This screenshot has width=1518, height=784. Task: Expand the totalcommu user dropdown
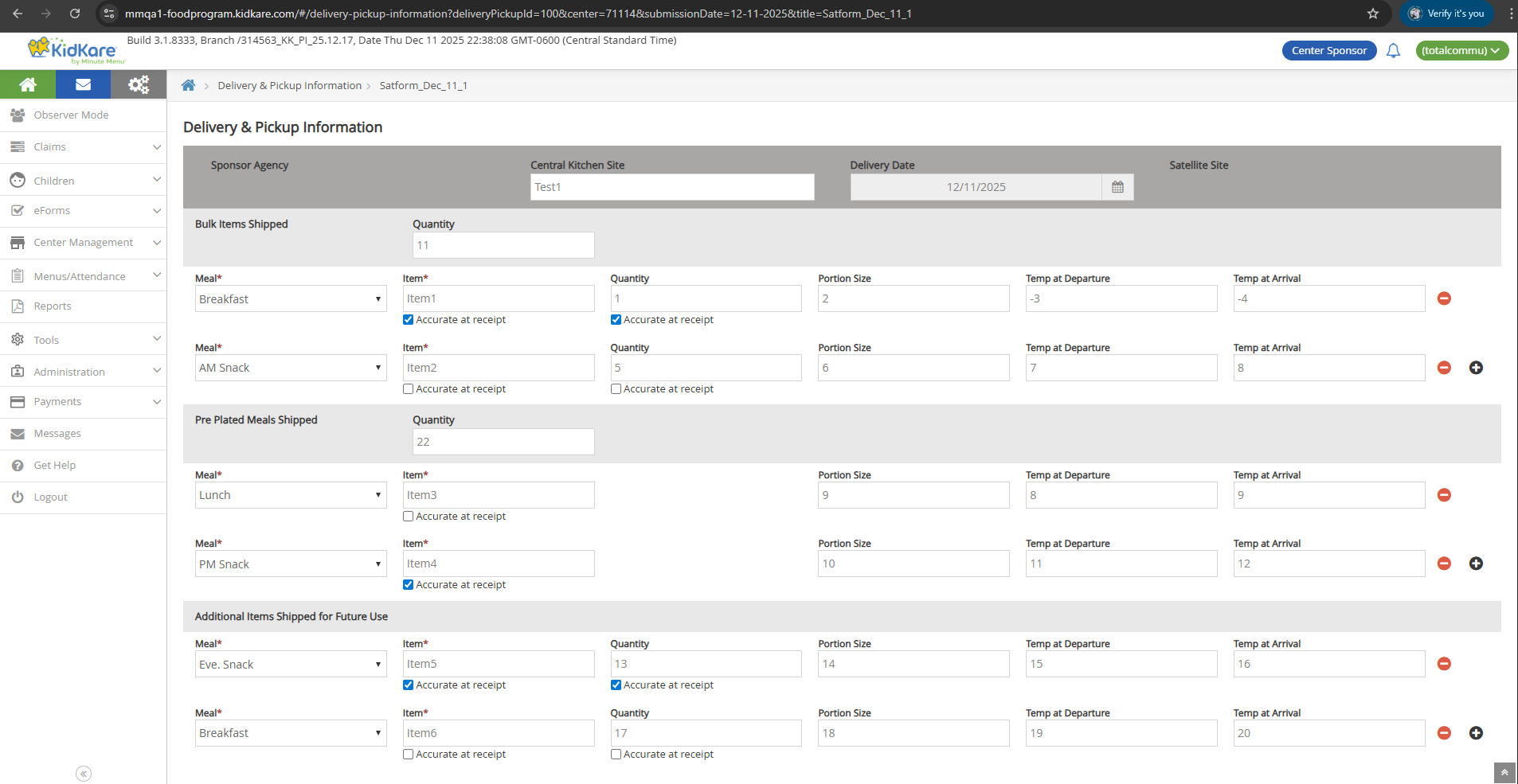point(1461,51)
